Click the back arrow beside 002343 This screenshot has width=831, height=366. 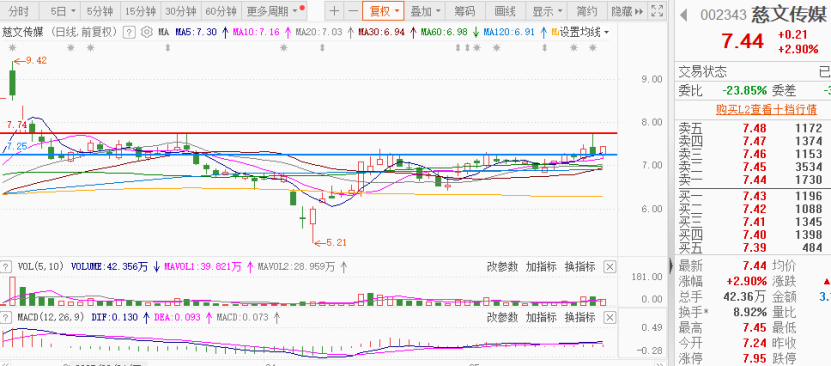[684, 15]
